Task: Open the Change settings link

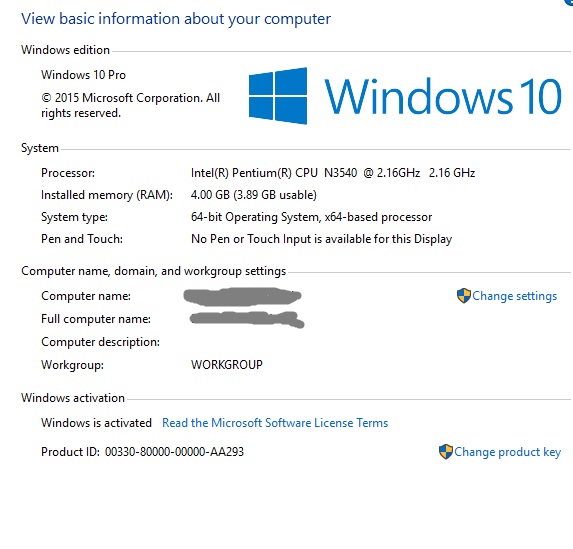Action: coord(515,296)
